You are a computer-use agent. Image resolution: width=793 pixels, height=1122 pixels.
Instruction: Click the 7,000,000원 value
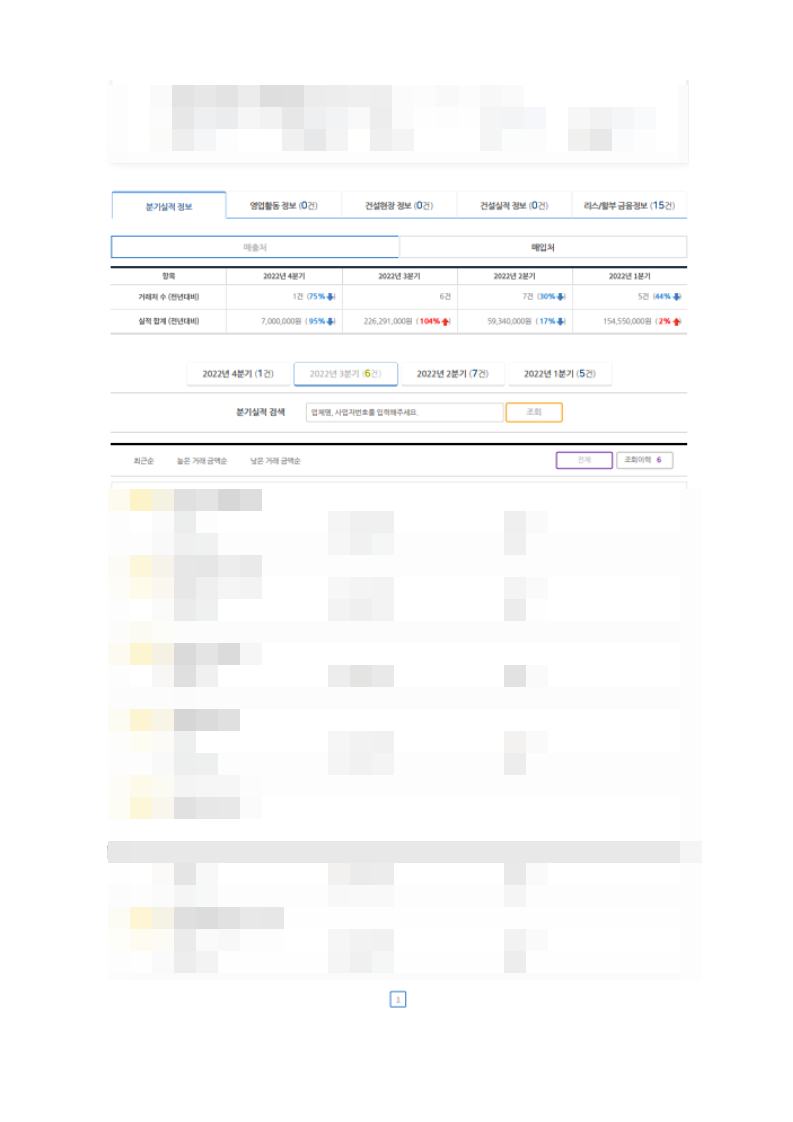tap(281, 321)
